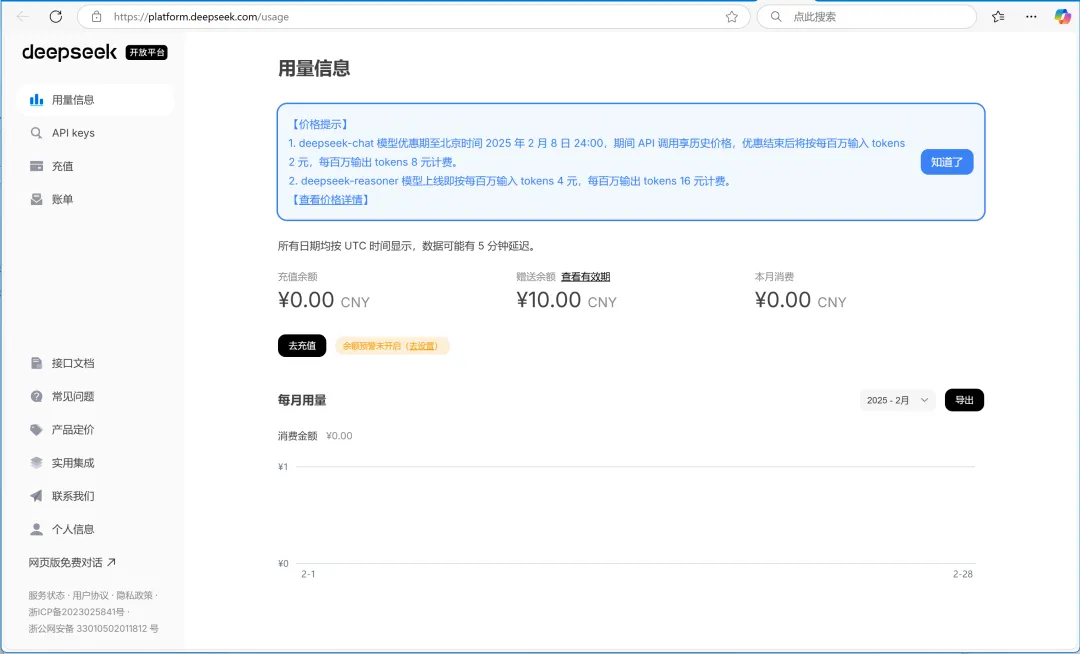Viewport: 1080px width, 654px height.
Task: Click the 开放平台 badge beside the logo
Action: click(x=147, y=52)
